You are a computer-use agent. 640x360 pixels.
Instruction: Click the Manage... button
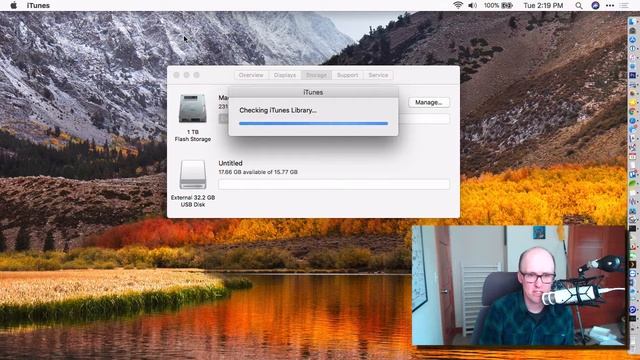point(429,102)
